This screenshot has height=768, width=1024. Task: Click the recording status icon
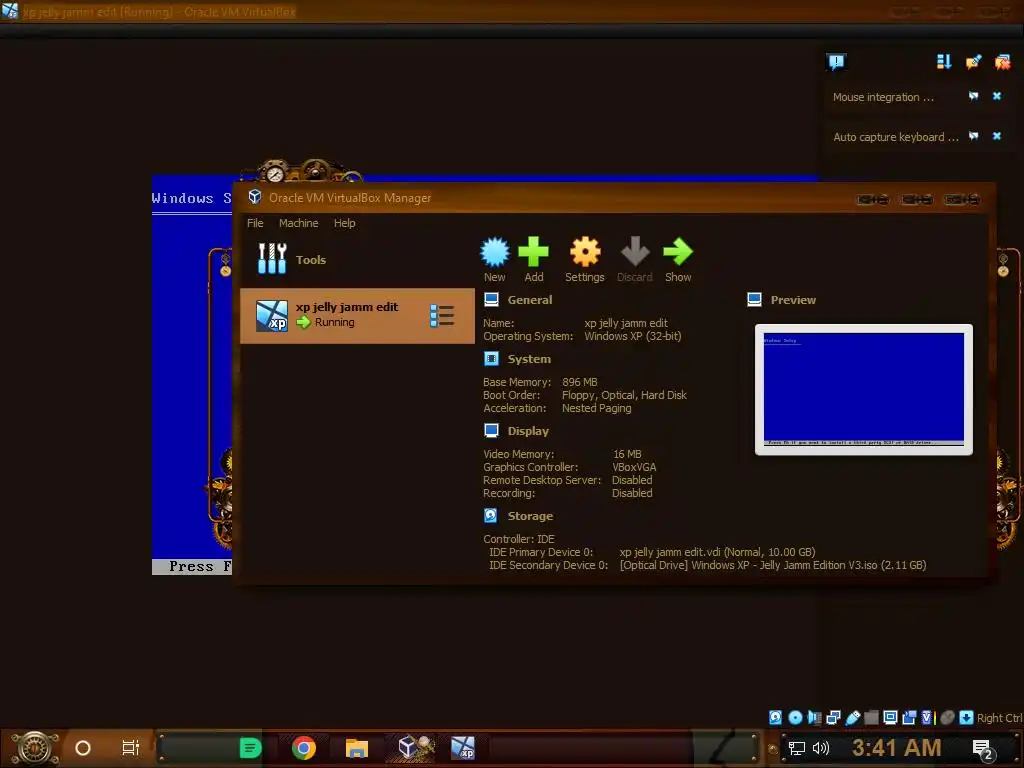click(909, 717)
